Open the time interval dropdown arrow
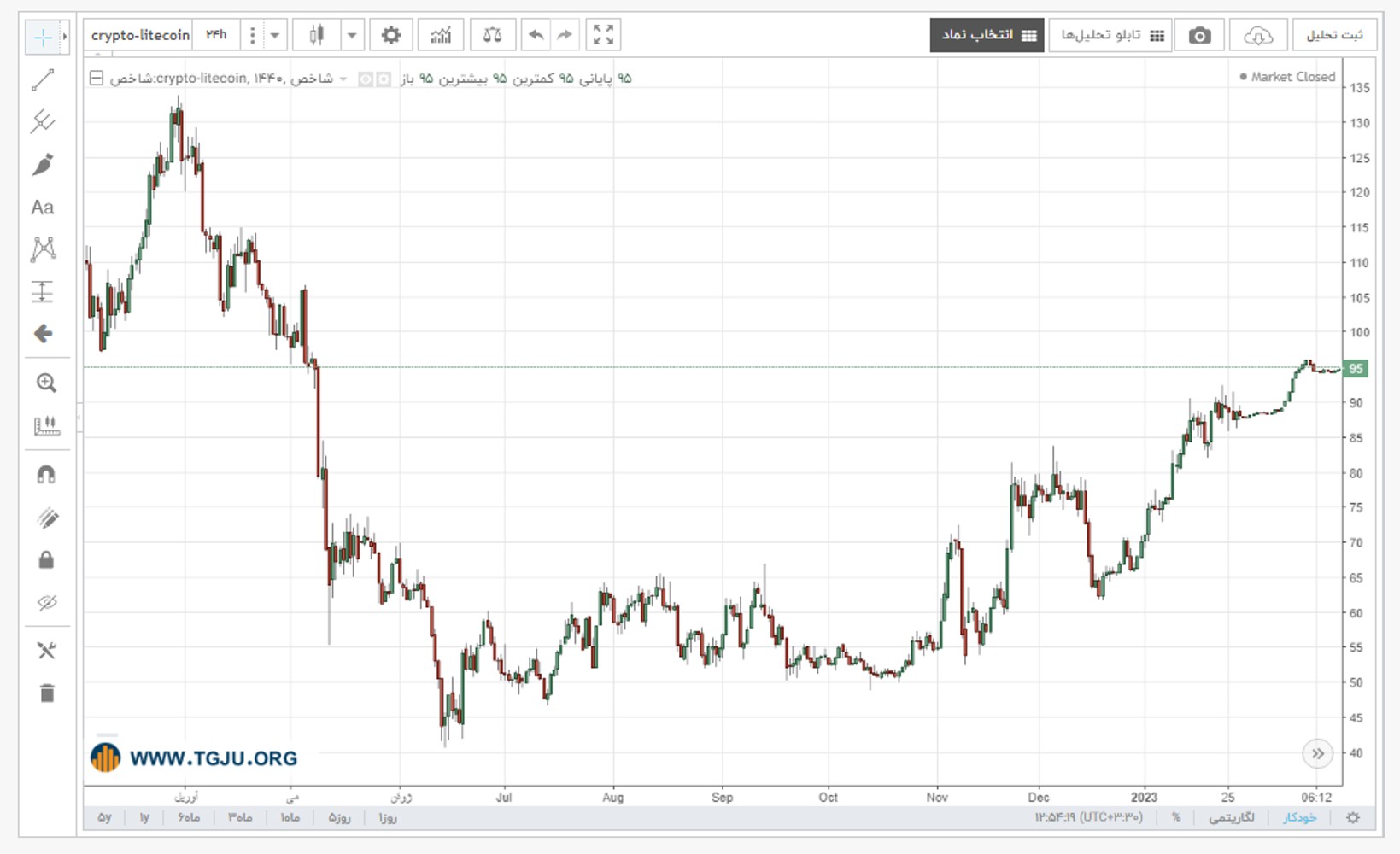1400x854 pixels. click(275, 35)
